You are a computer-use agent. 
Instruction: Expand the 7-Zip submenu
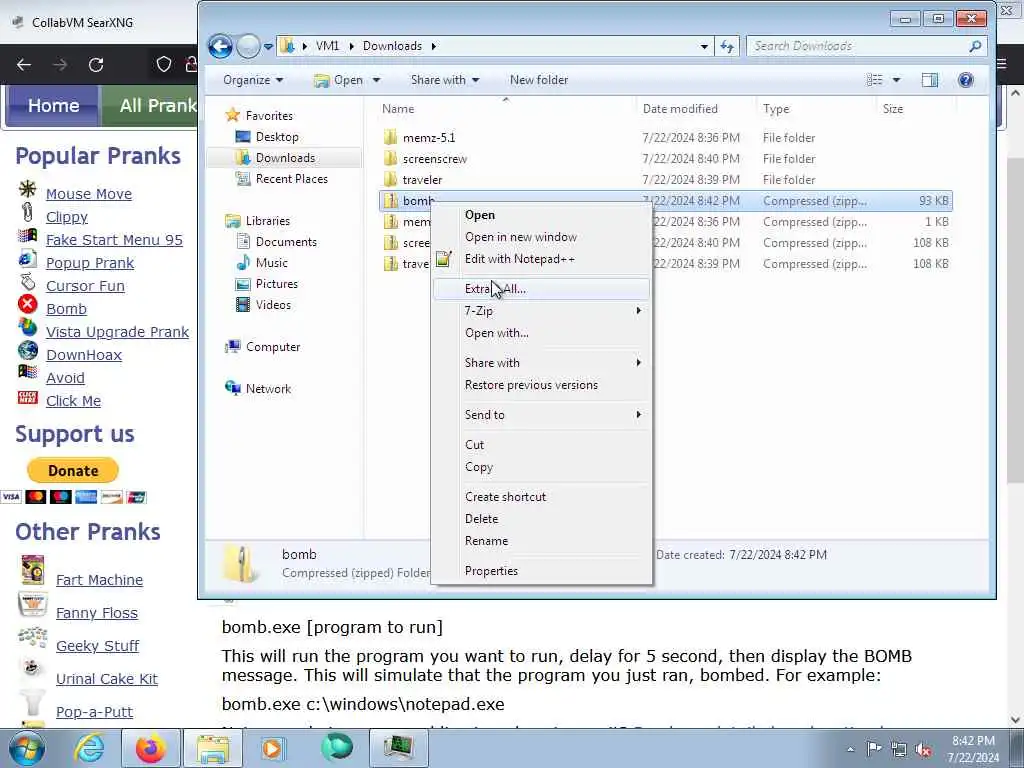541,311
